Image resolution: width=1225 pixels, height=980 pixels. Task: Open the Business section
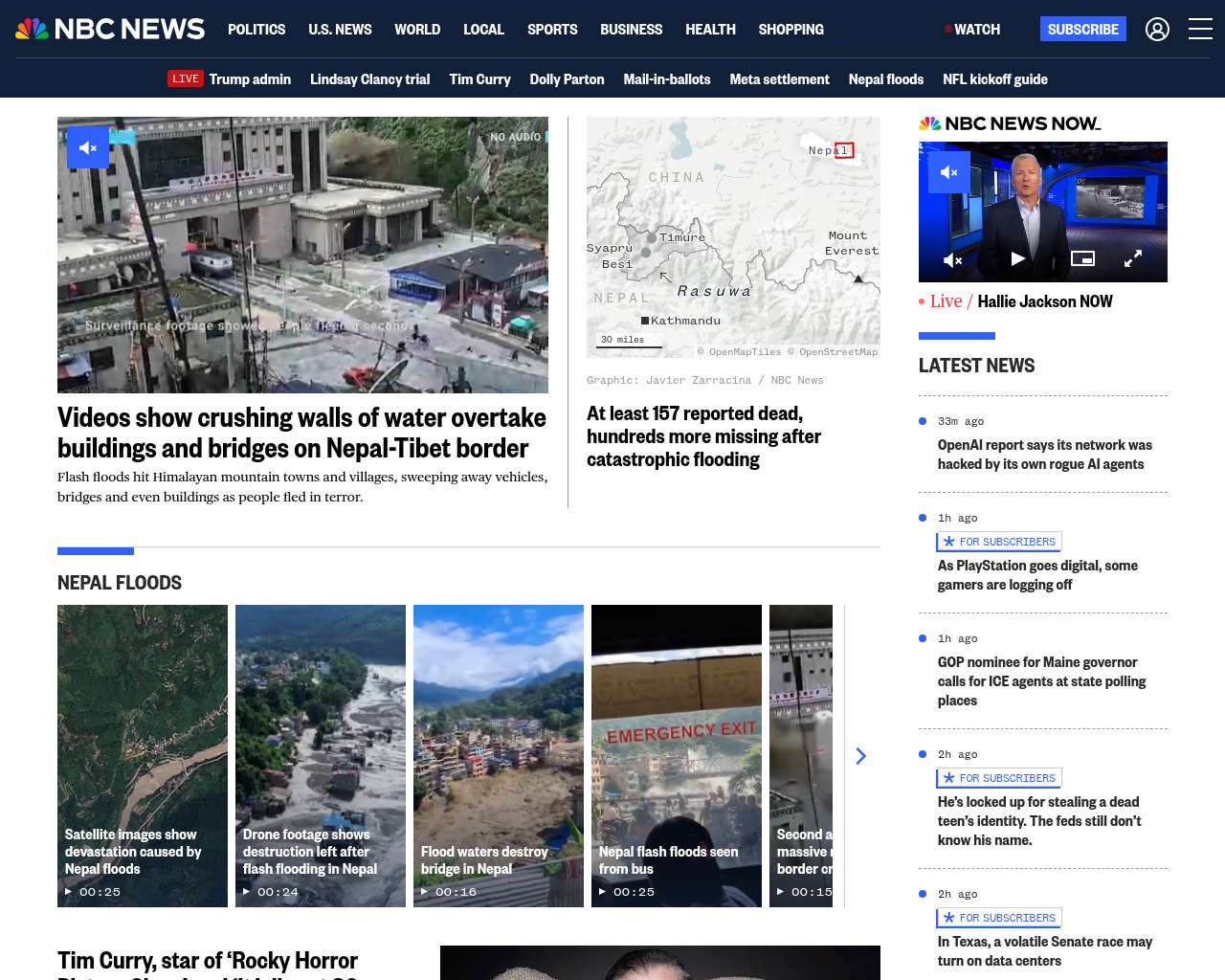pos(631,30)
